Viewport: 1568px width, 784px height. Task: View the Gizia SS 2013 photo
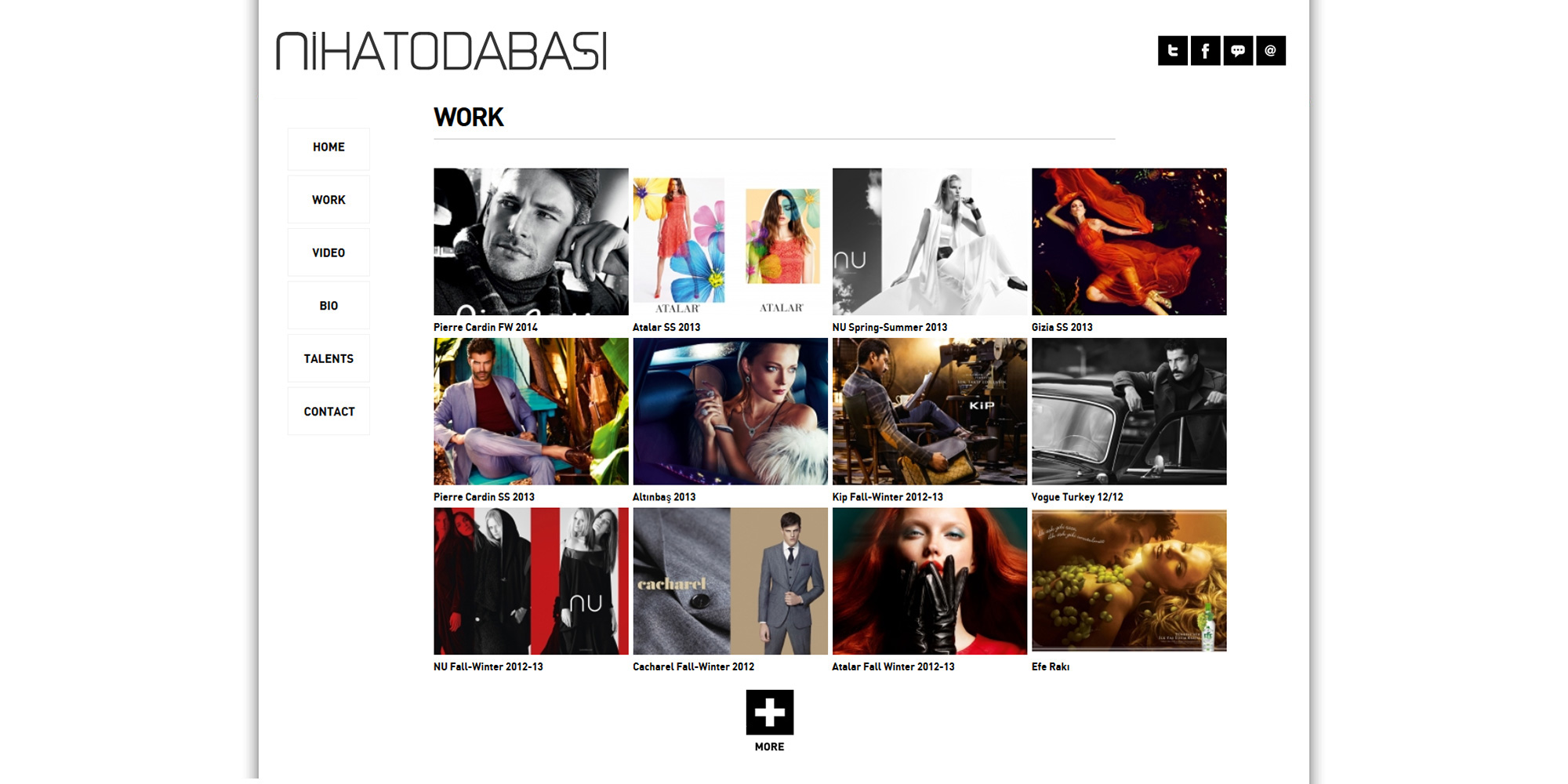pos(1129,241)
